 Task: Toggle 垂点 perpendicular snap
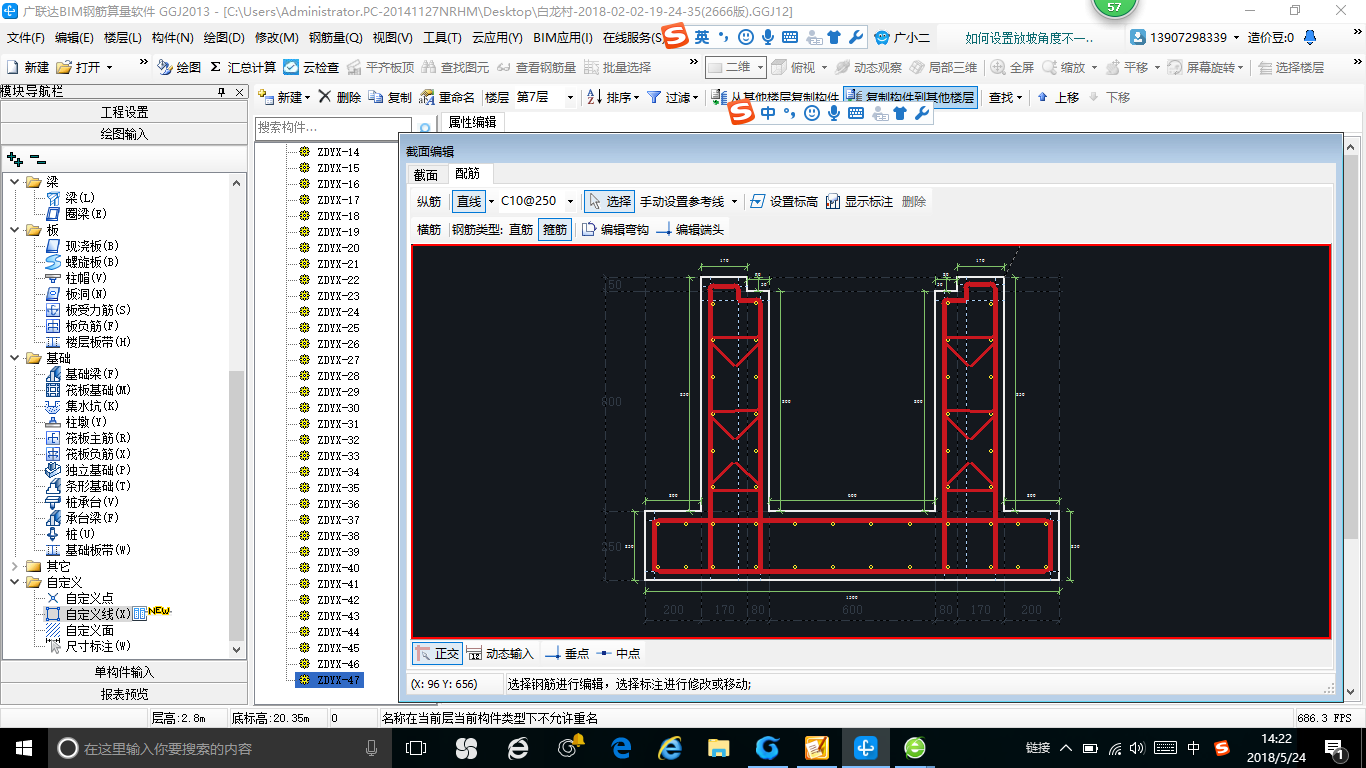[567, 653]
